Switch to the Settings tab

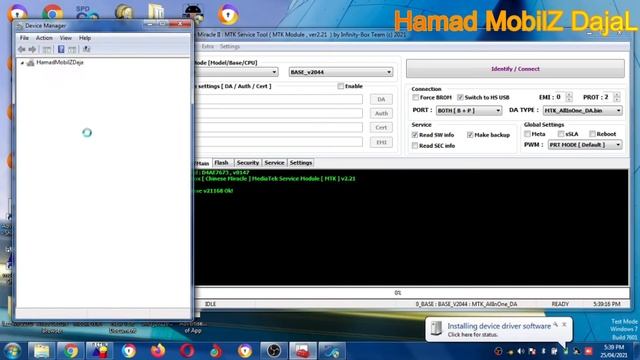click(x=301, y=163)
